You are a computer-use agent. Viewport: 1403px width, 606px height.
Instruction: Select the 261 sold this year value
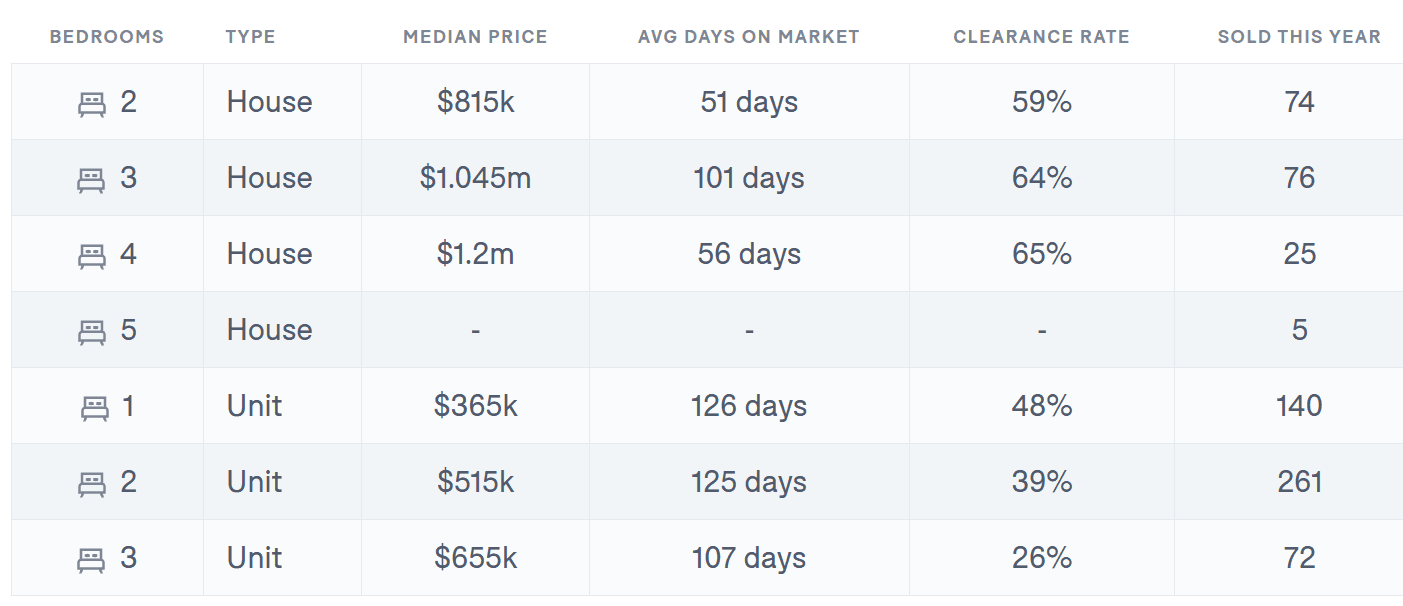point(1300,482)
